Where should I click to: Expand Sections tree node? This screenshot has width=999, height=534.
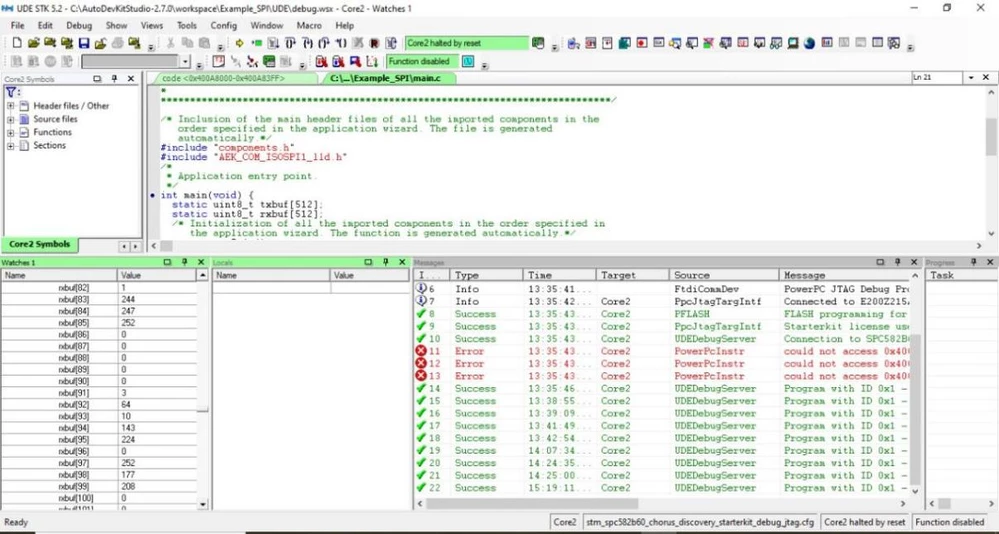[x=11, y=146]
